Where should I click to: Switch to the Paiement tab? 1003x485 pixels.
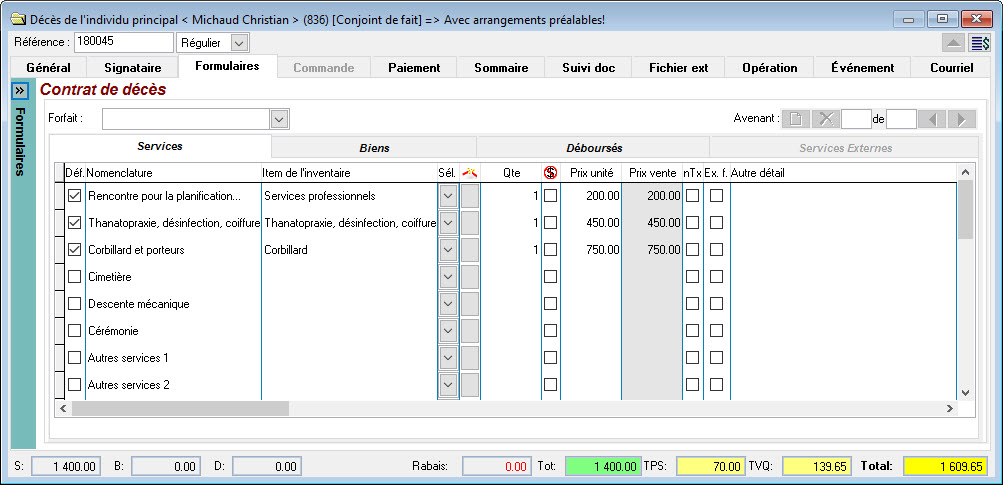click(414, 67)
